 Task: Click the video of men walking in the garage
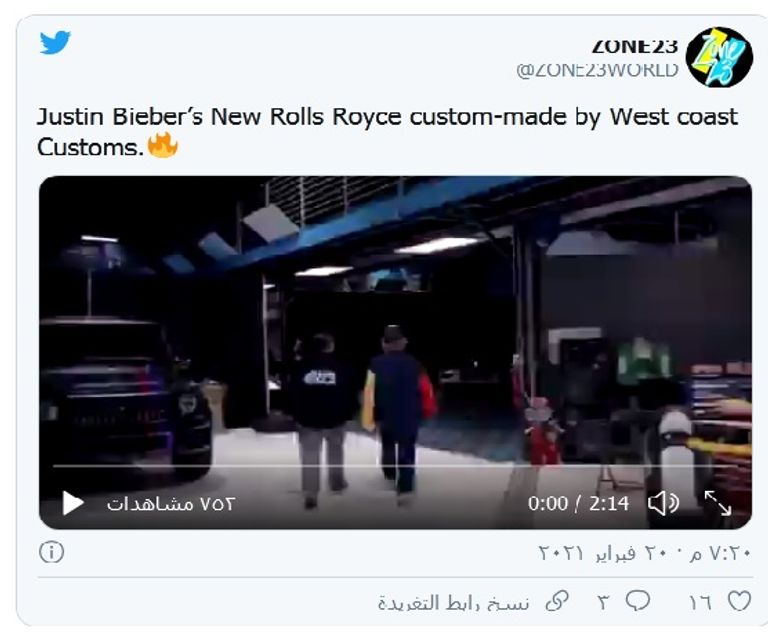[x=395, y=330]
